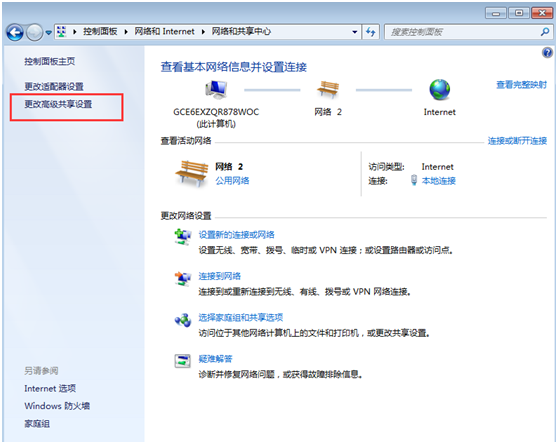Click the magnifier search icon
The image size is (558, 444).
tap(545, 32)
